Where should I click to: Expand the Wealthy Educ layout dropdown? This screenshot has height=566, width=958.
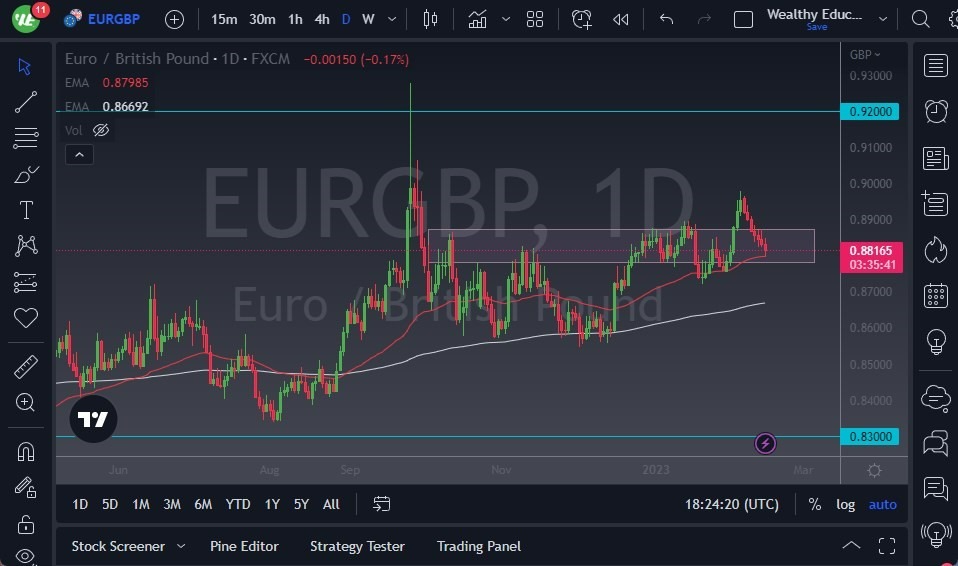(x=883, y=20)
